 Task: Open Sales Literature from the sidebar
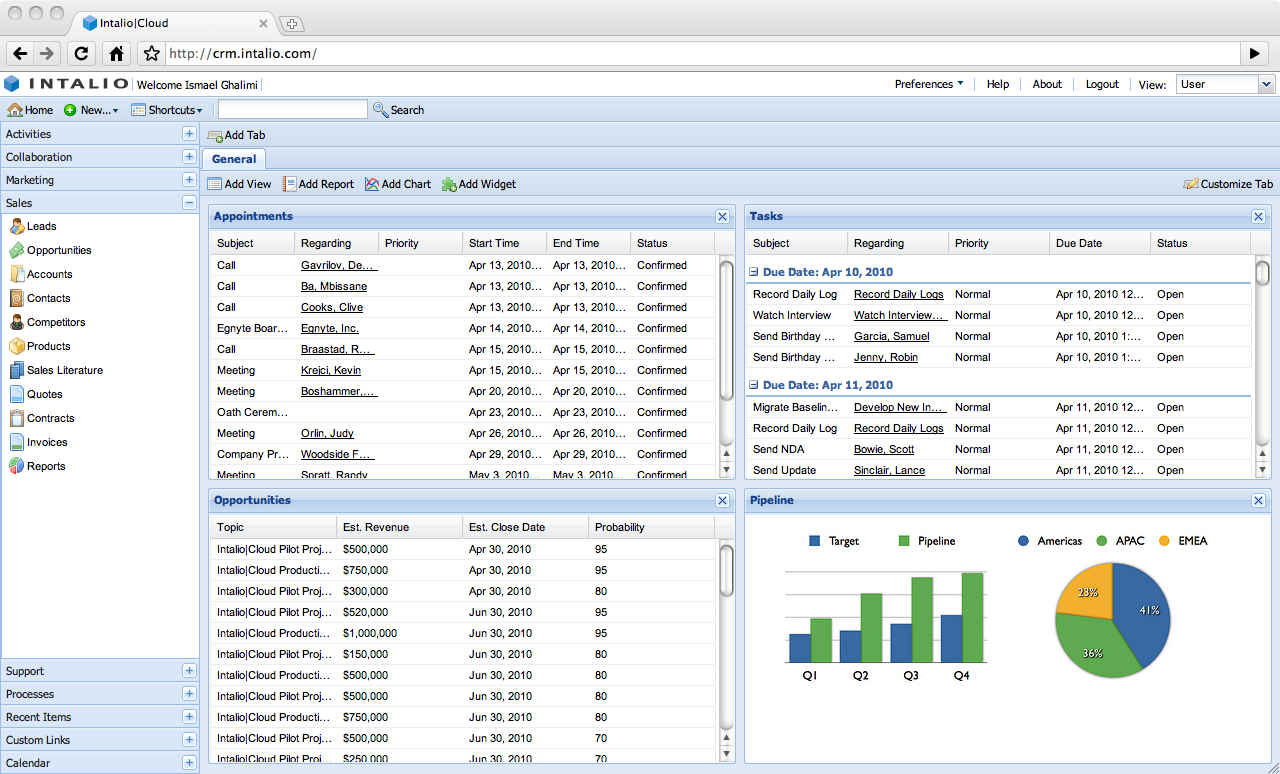coord(64,371)
